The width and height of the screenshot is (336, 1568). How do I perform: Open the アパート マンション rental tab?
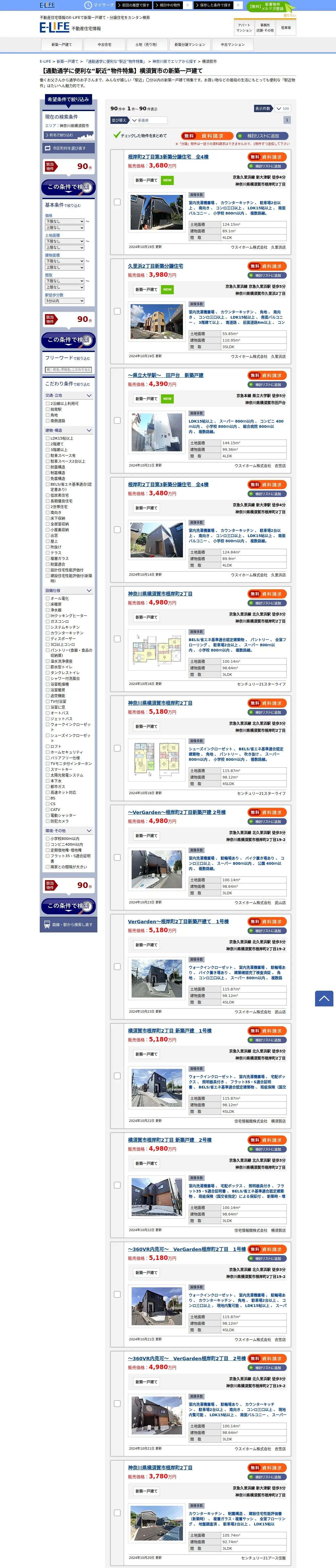244,28
